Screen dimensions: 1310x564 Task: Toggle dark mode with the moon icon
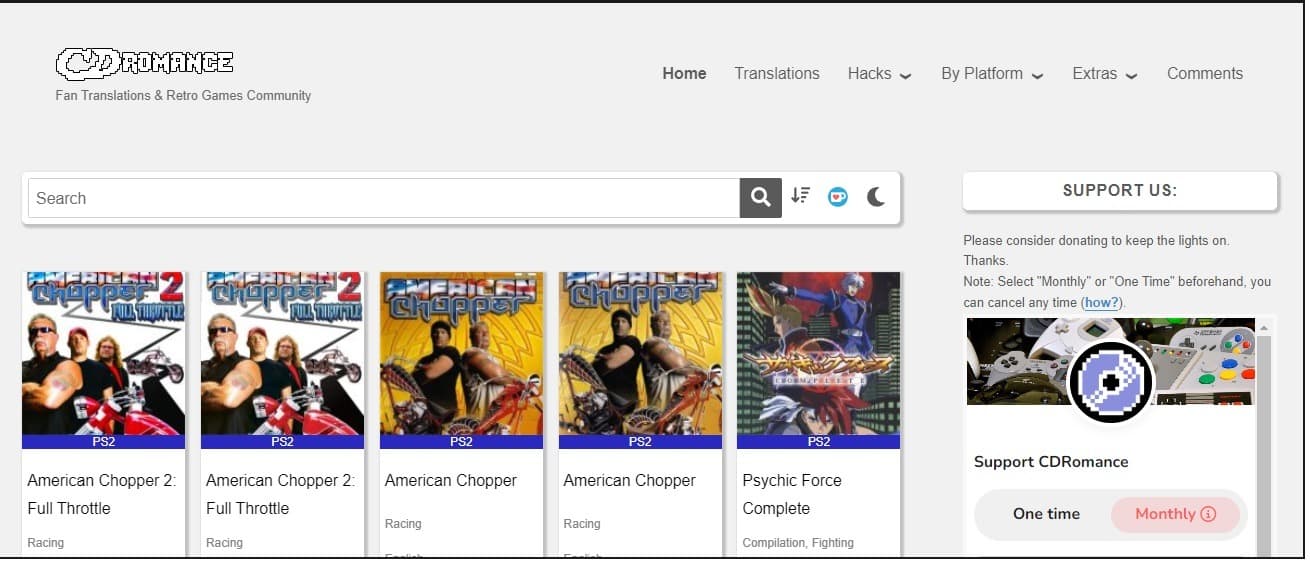tap(876, 197)
